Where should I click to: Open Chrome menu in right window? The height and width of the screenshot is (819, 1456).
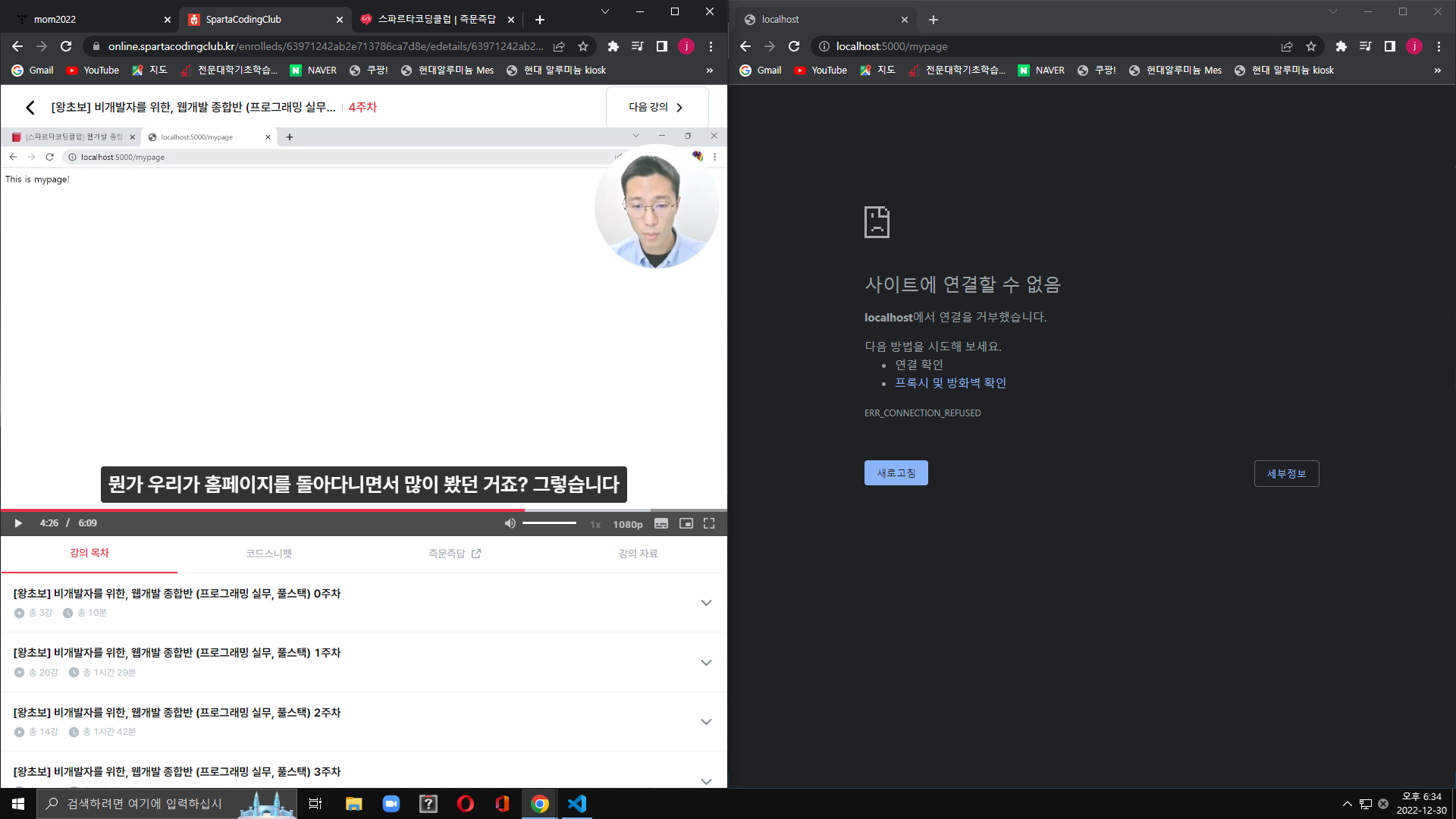(x=1439, y=46)
